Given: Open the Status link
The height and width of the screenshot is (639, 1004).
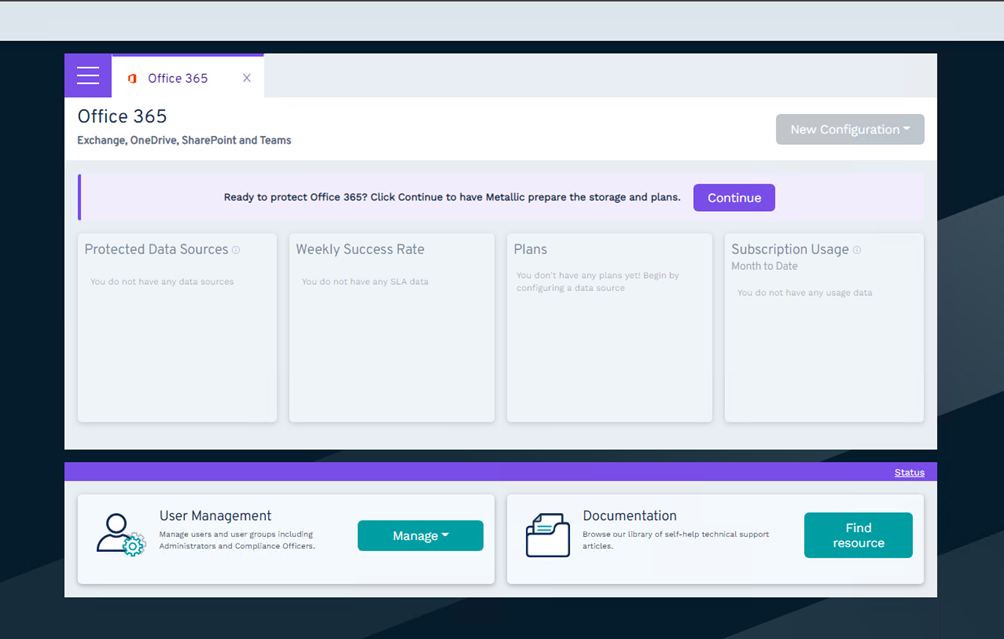Looking at the screenshot, I should click(x=909, y=472).
